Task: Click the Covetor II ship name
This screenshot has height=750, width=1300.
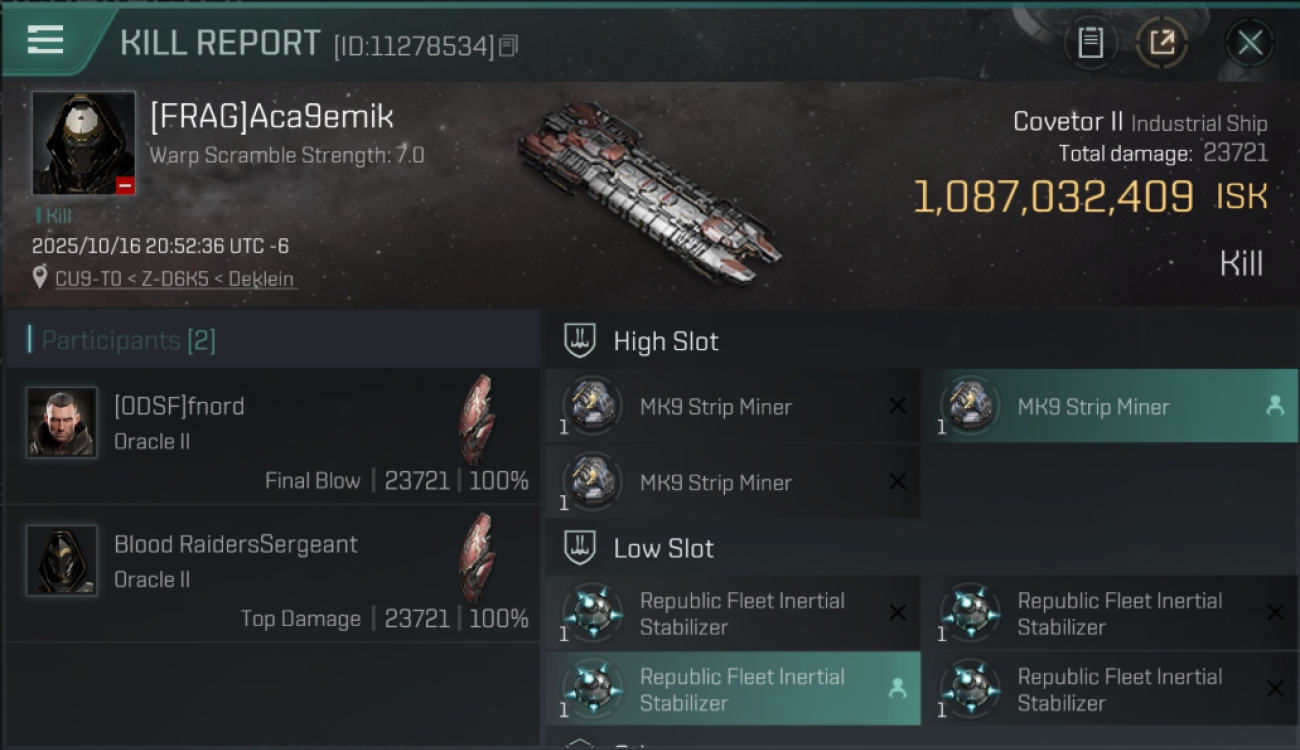Action: pyautogui.click(x=1068, y=122)
